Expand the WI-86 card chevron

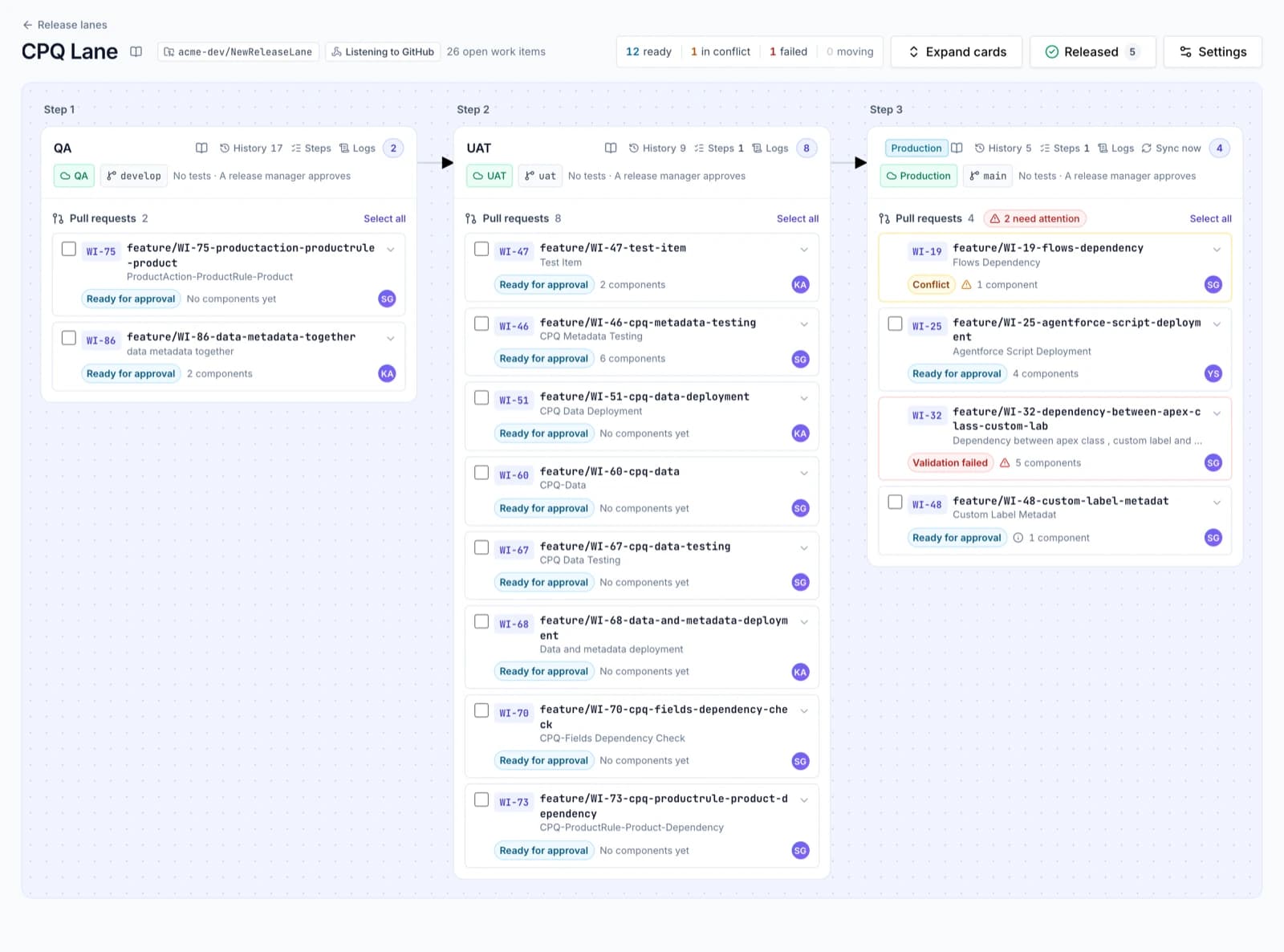(x=391, y=339)
